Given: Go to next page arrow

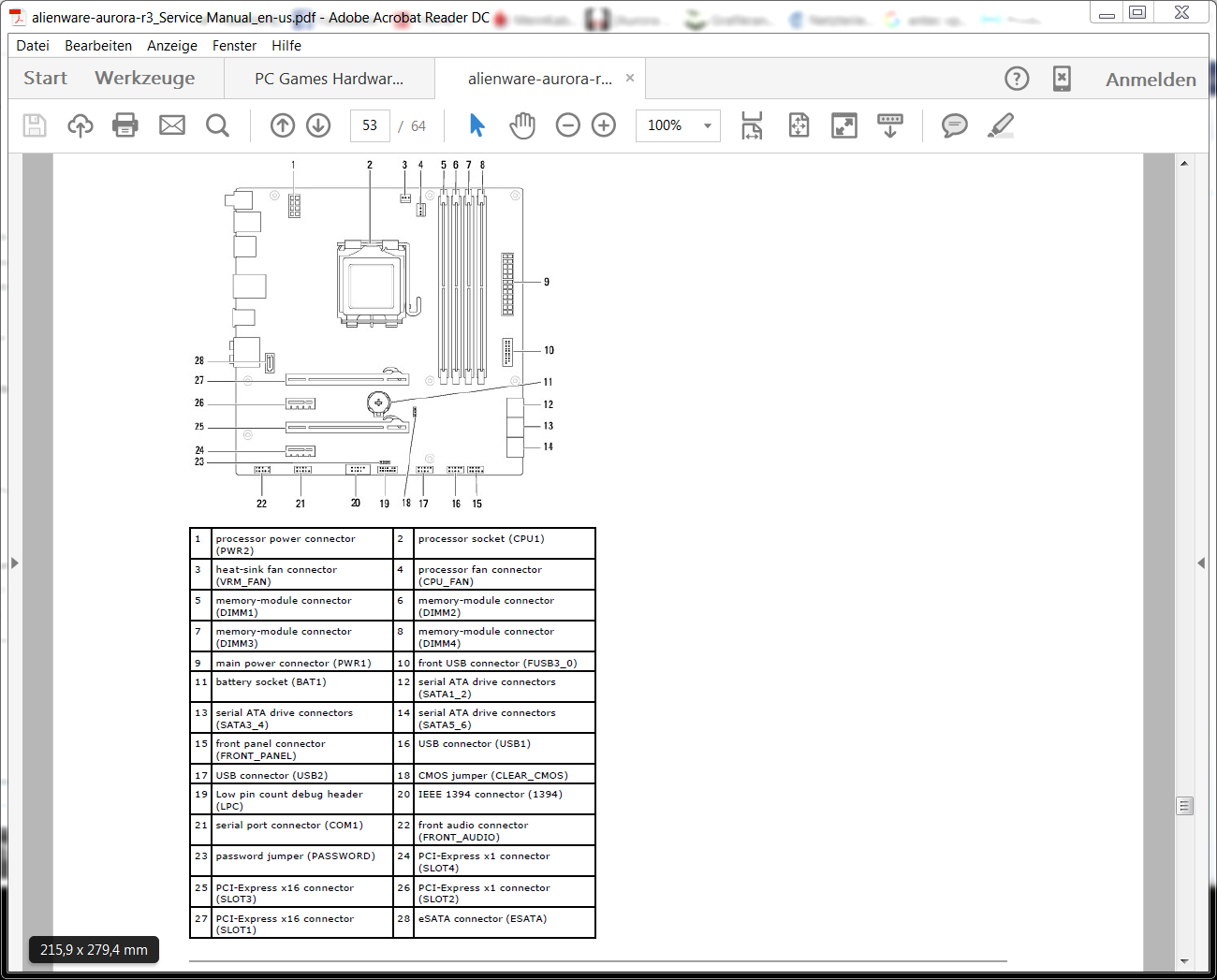Looking at the screenshot, I should pos(318,125).
